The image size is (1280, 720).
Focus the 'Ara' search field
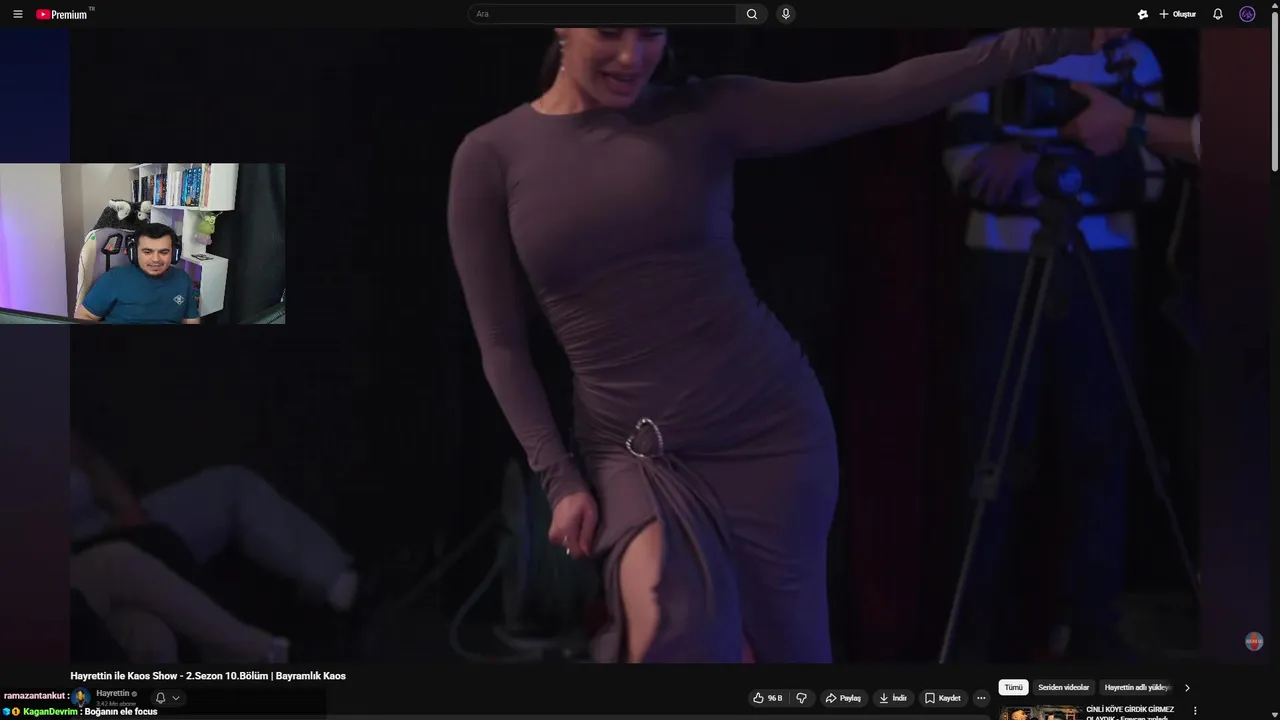[603, 14]
